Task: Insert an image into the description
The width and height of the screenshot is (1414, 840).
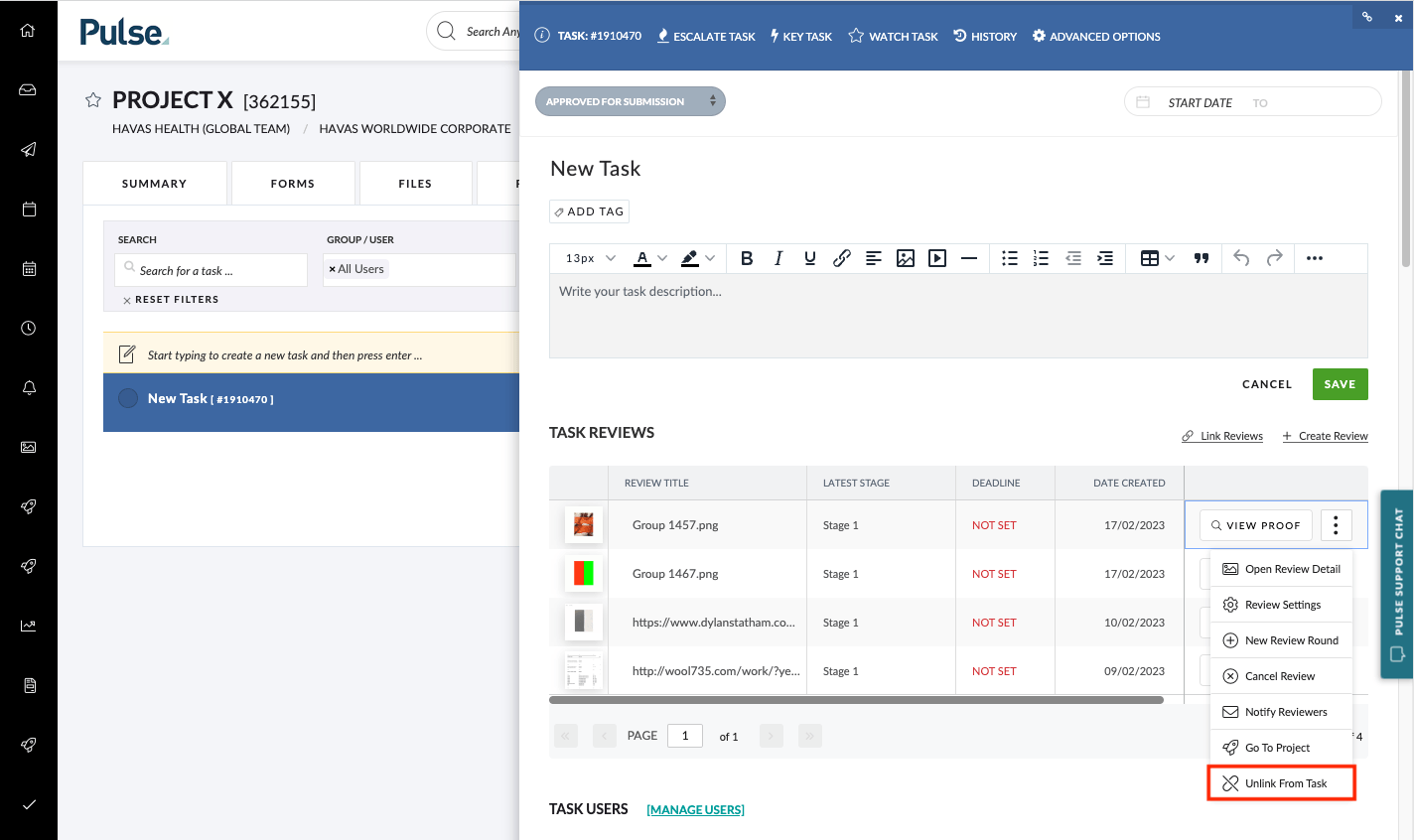Action: 906,258
